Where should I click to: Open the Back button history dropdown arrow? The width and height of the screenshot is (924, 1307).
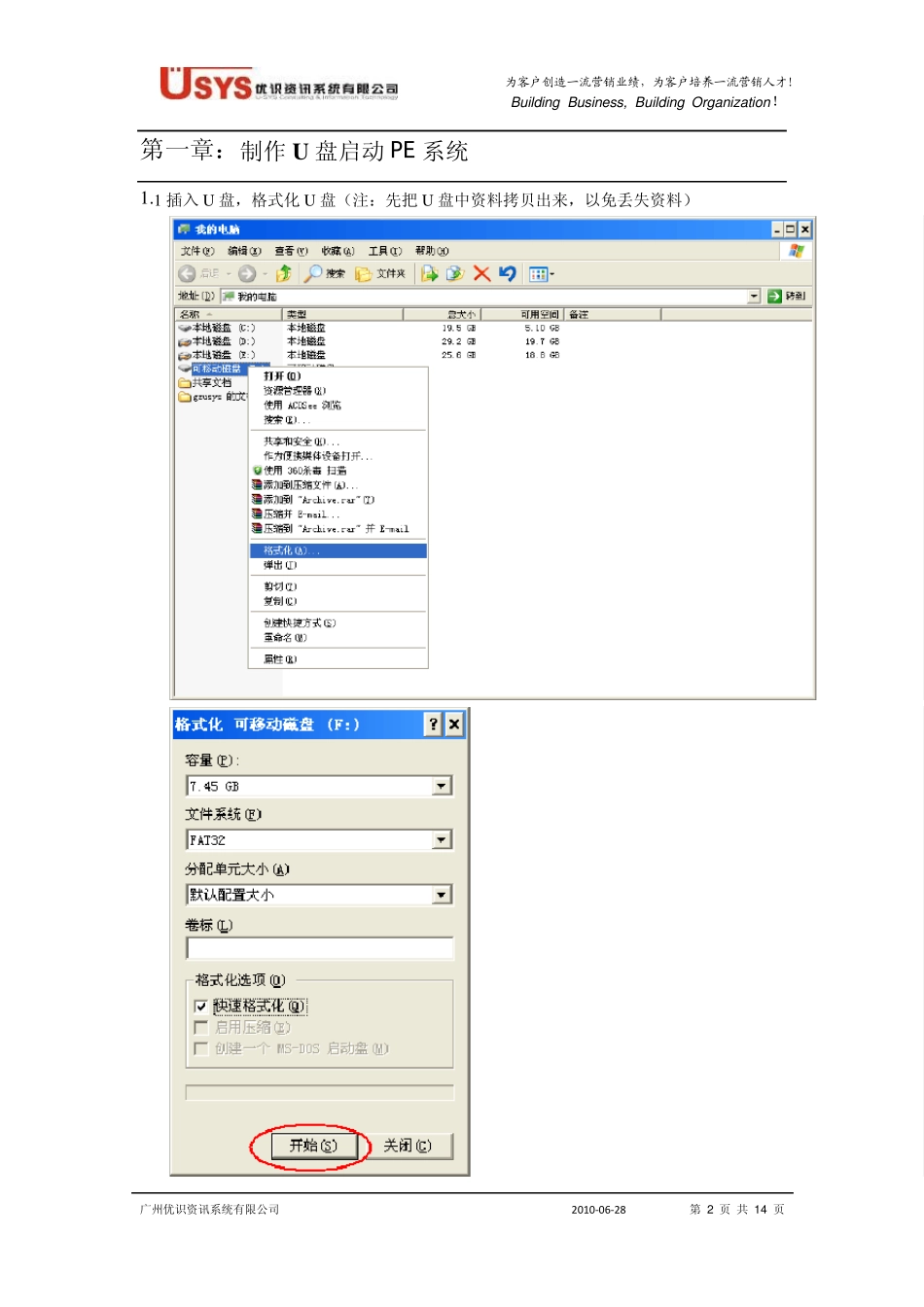tap(229, 274)
